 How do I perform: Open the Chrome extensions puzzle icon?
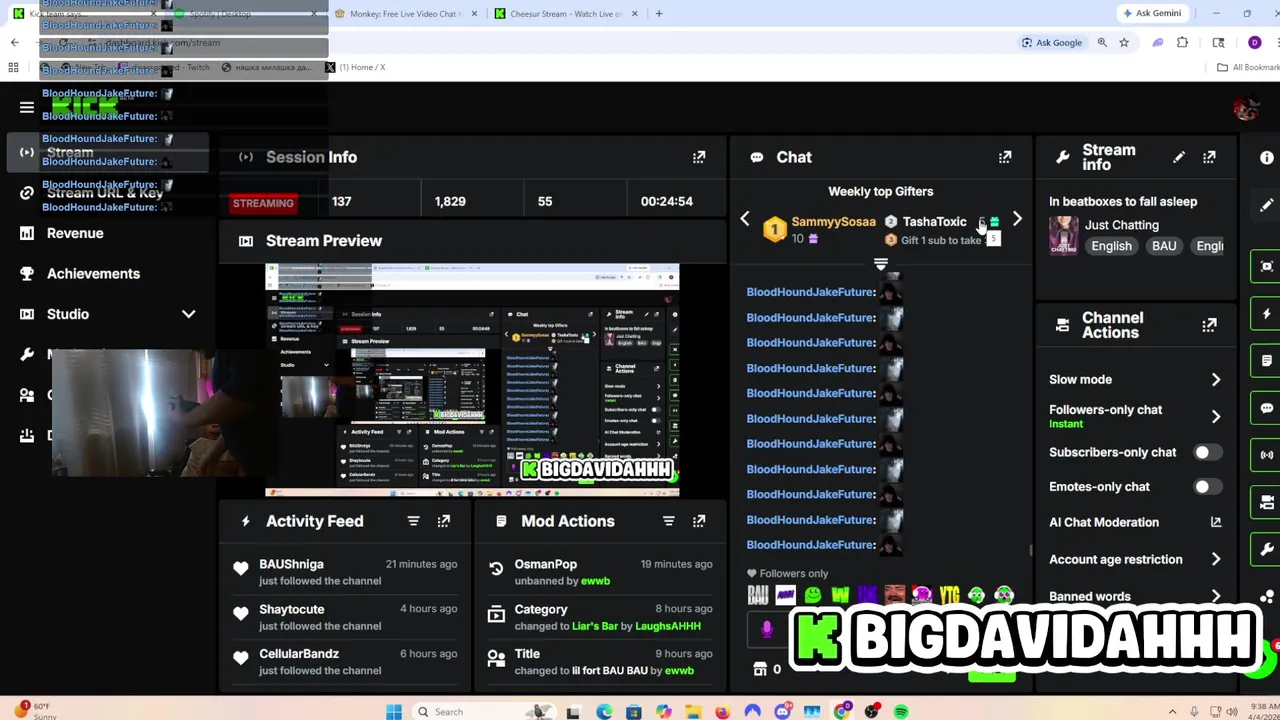coord(1183,43)
